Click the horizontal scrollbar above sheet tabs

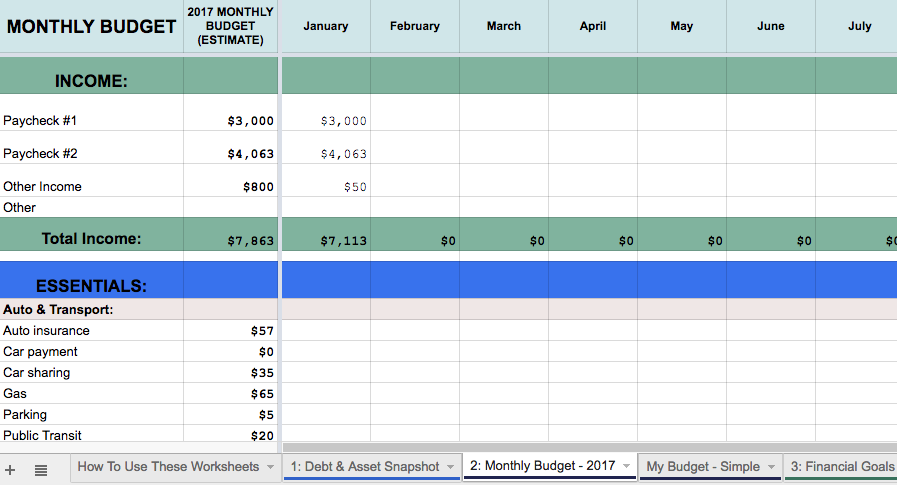(x=590, y=447)
